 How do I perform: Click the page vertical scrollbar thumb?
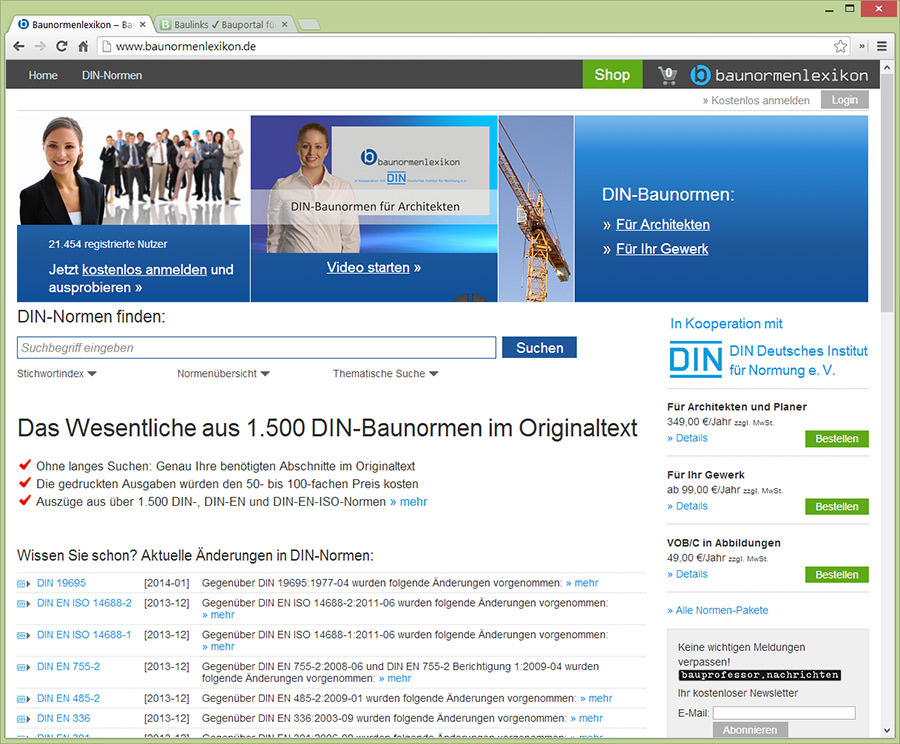pyautogui.click(x=887, y=192)
